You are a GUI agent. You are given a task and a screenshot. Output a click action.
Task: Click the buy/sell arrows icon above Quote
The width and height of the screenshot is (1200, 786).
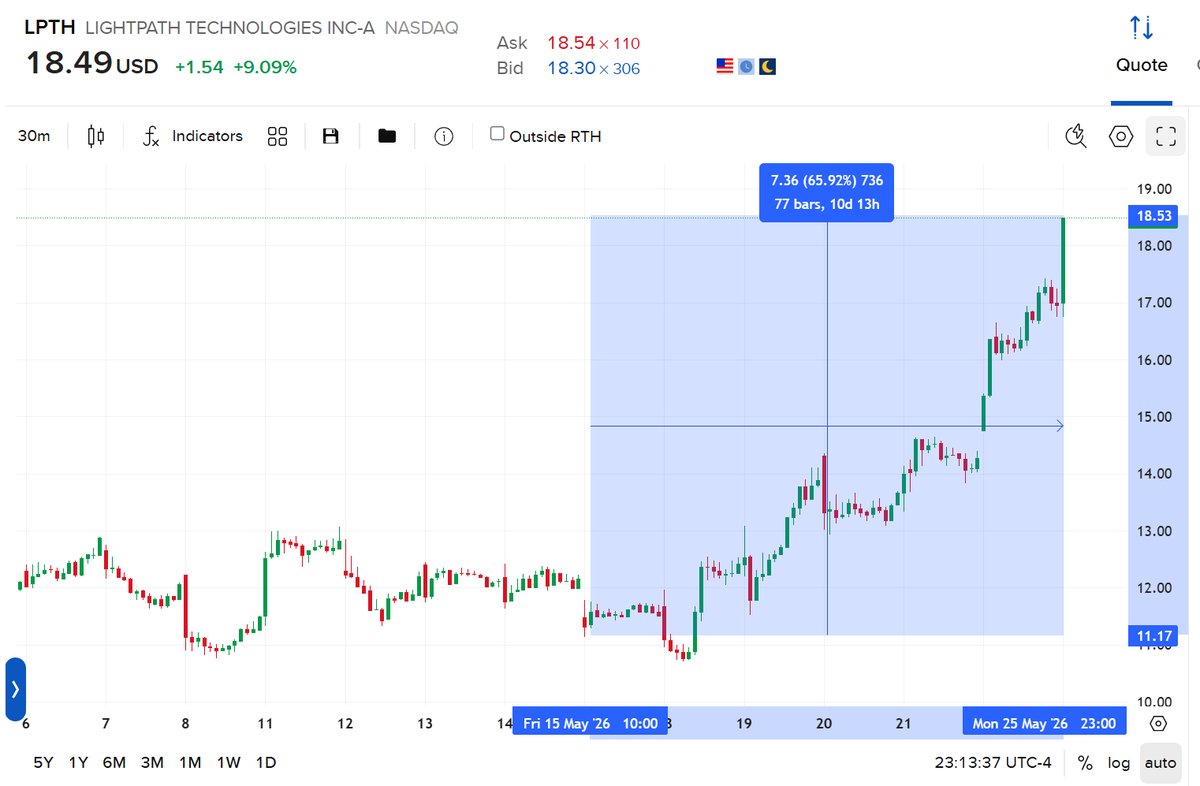coord(1141,27)
